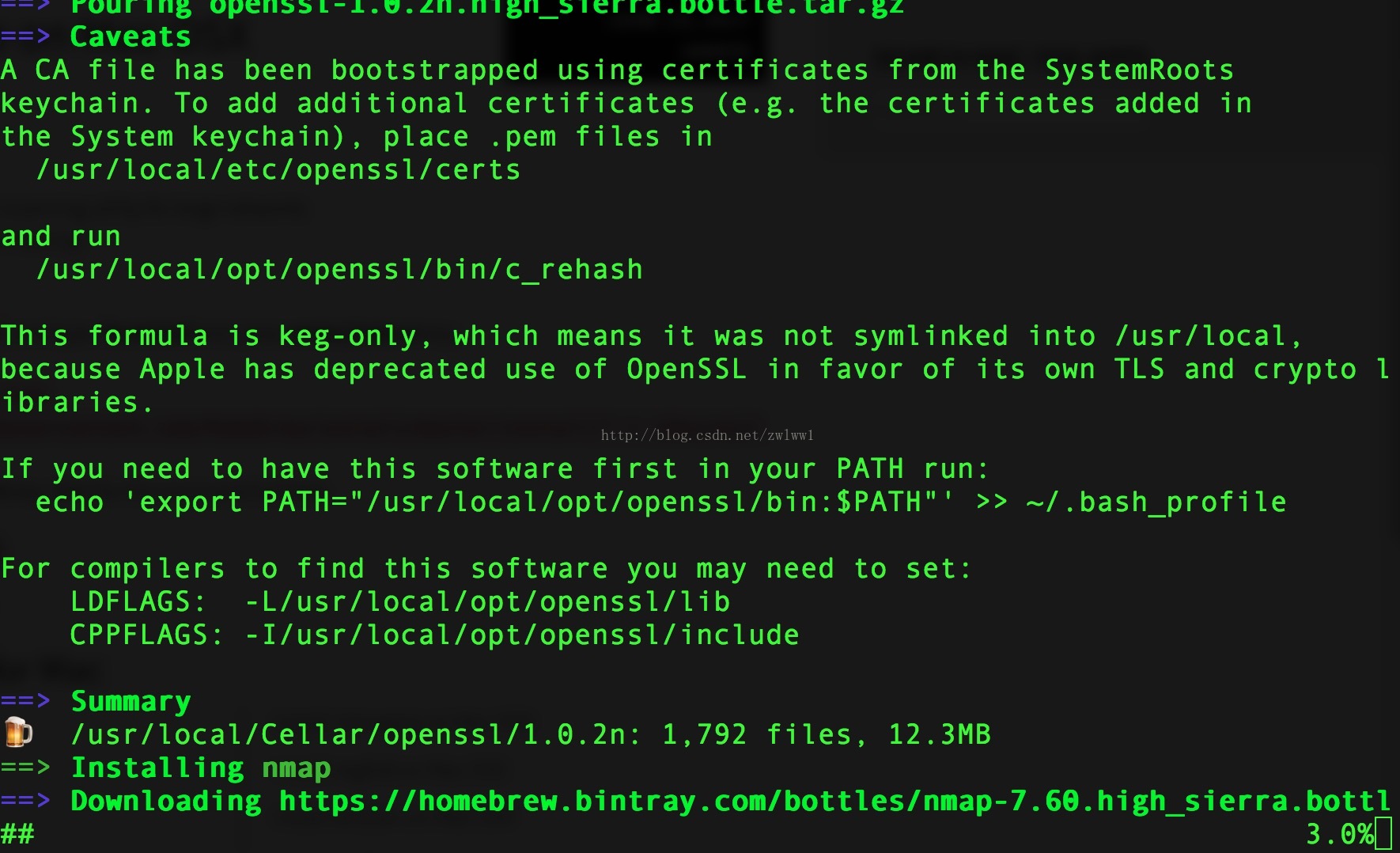Select the 'export PATH="/usr/local/opt/openssl/bin:$PATH"' string
Image resolution: width=1400 pixels, height=853 pixels.
click(x=539, y=502)
